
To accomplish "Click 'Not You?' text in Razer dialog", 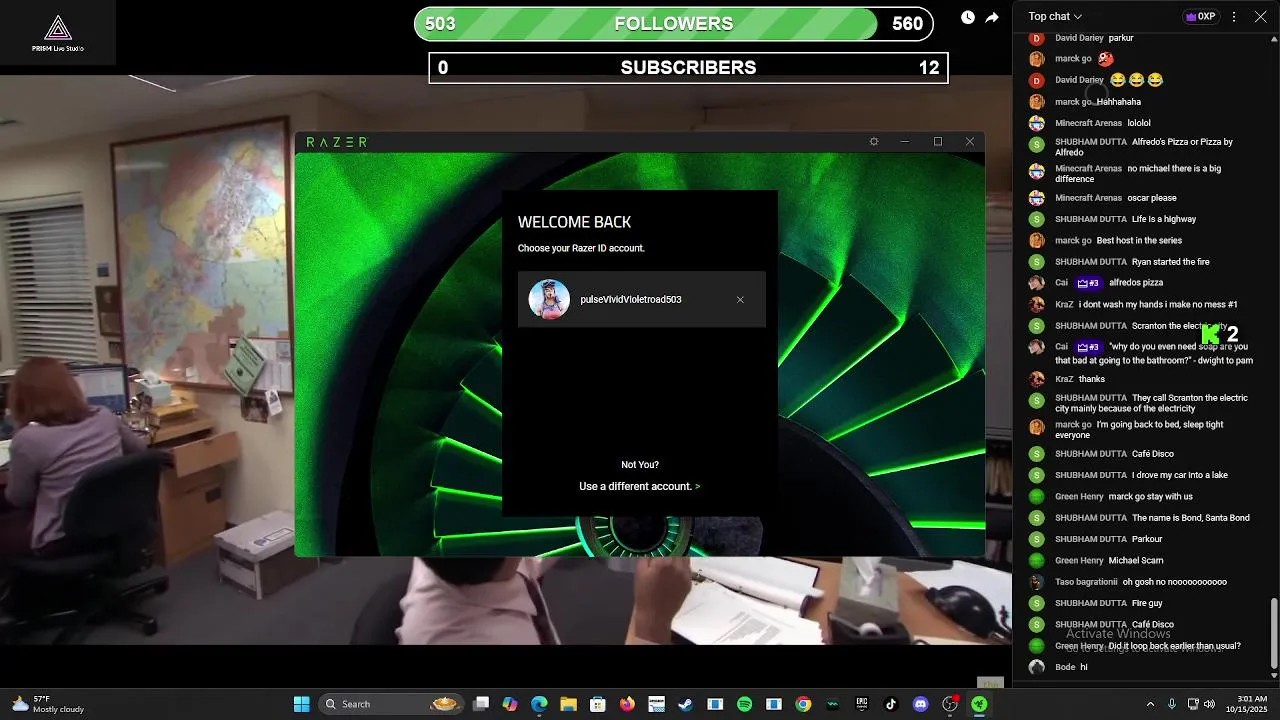I will pos(640,465).
